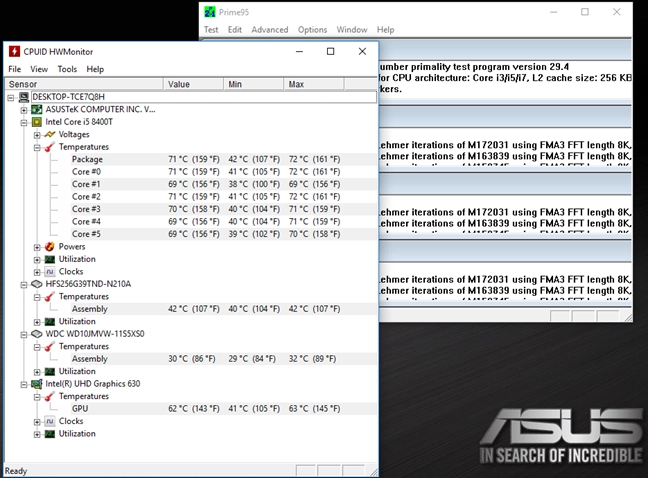648x478 pixels.
Task: Click the HWMonitor lightning bolt title icon
Action: pos(14,51)
